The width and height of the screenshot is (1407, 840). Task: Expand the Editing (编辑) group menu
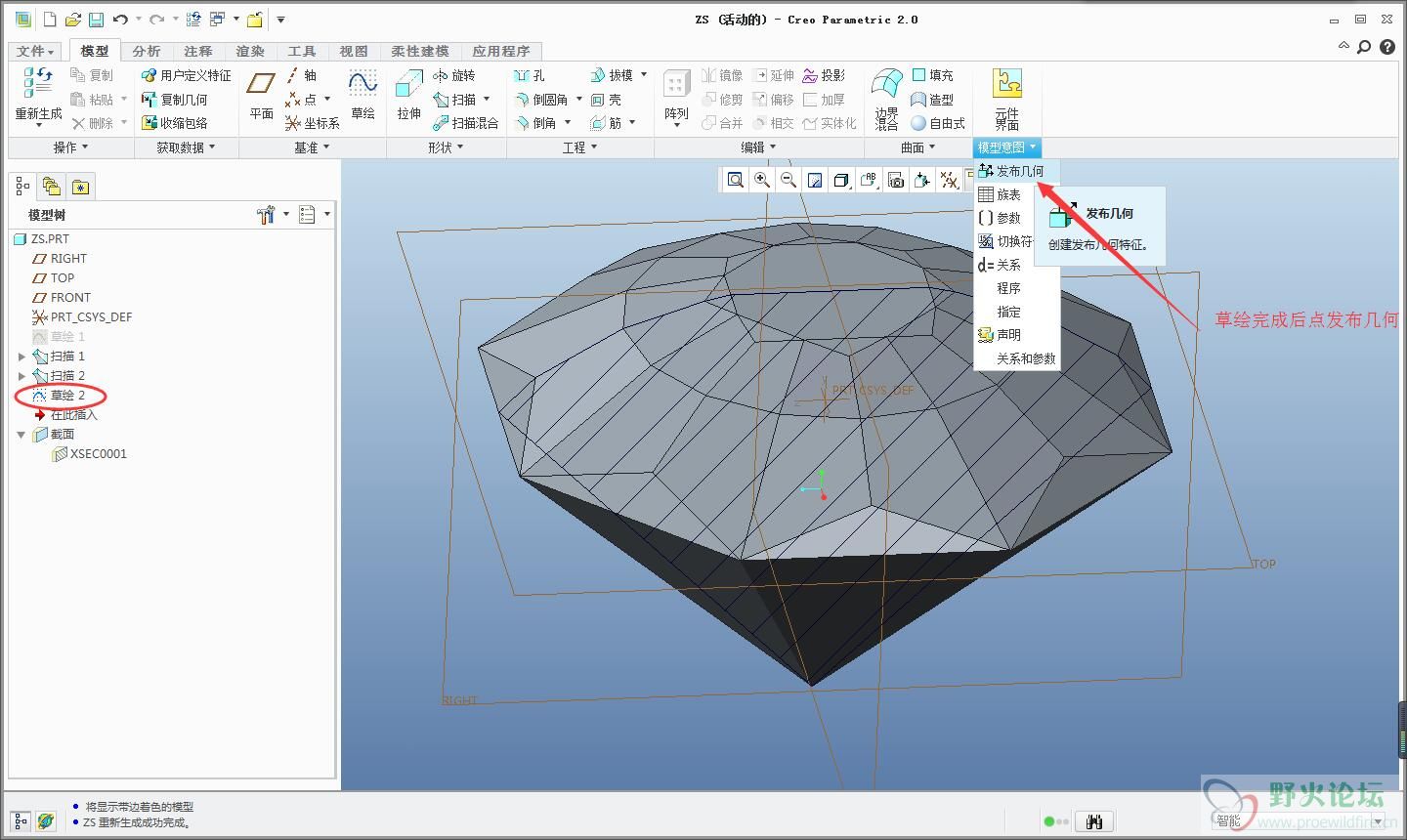(758, 147)
